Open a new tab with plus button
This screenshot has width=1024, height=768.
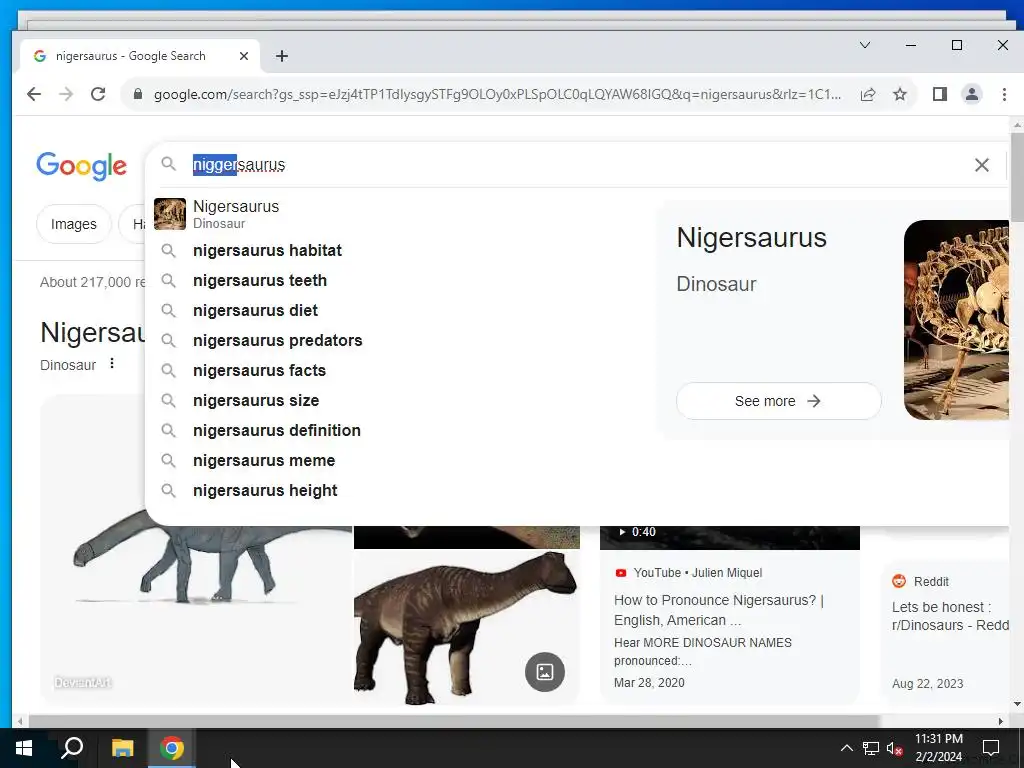[281, 56]
